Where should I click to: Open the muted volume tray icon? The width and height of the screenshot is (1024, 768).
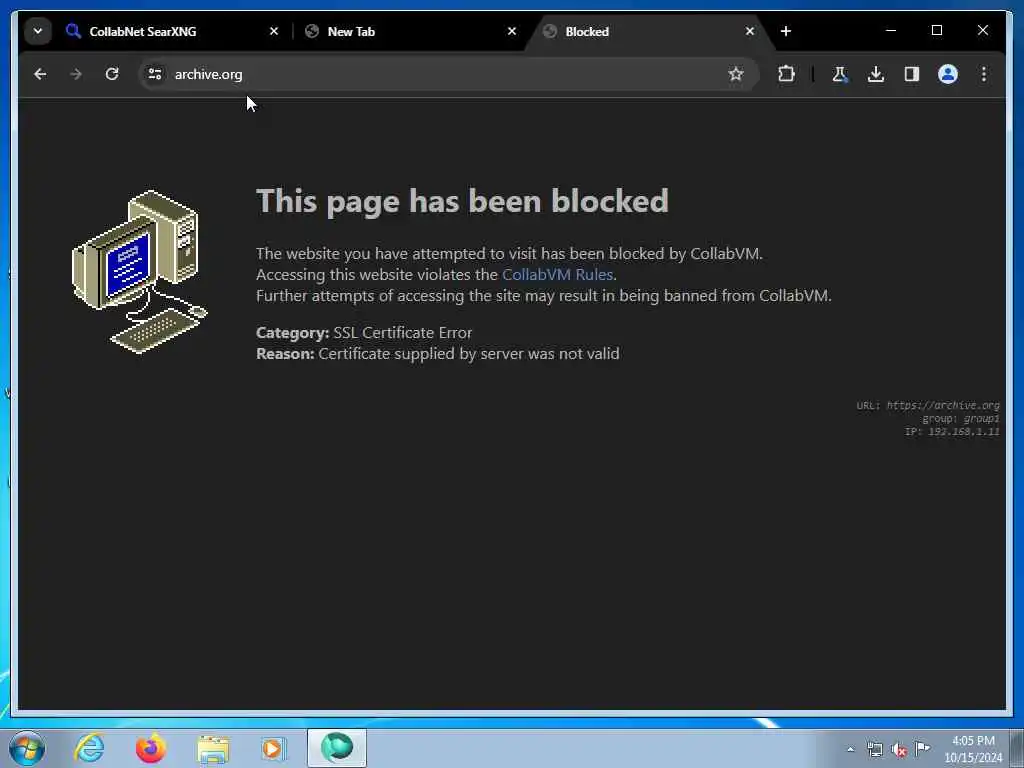[x=899, y=750]
